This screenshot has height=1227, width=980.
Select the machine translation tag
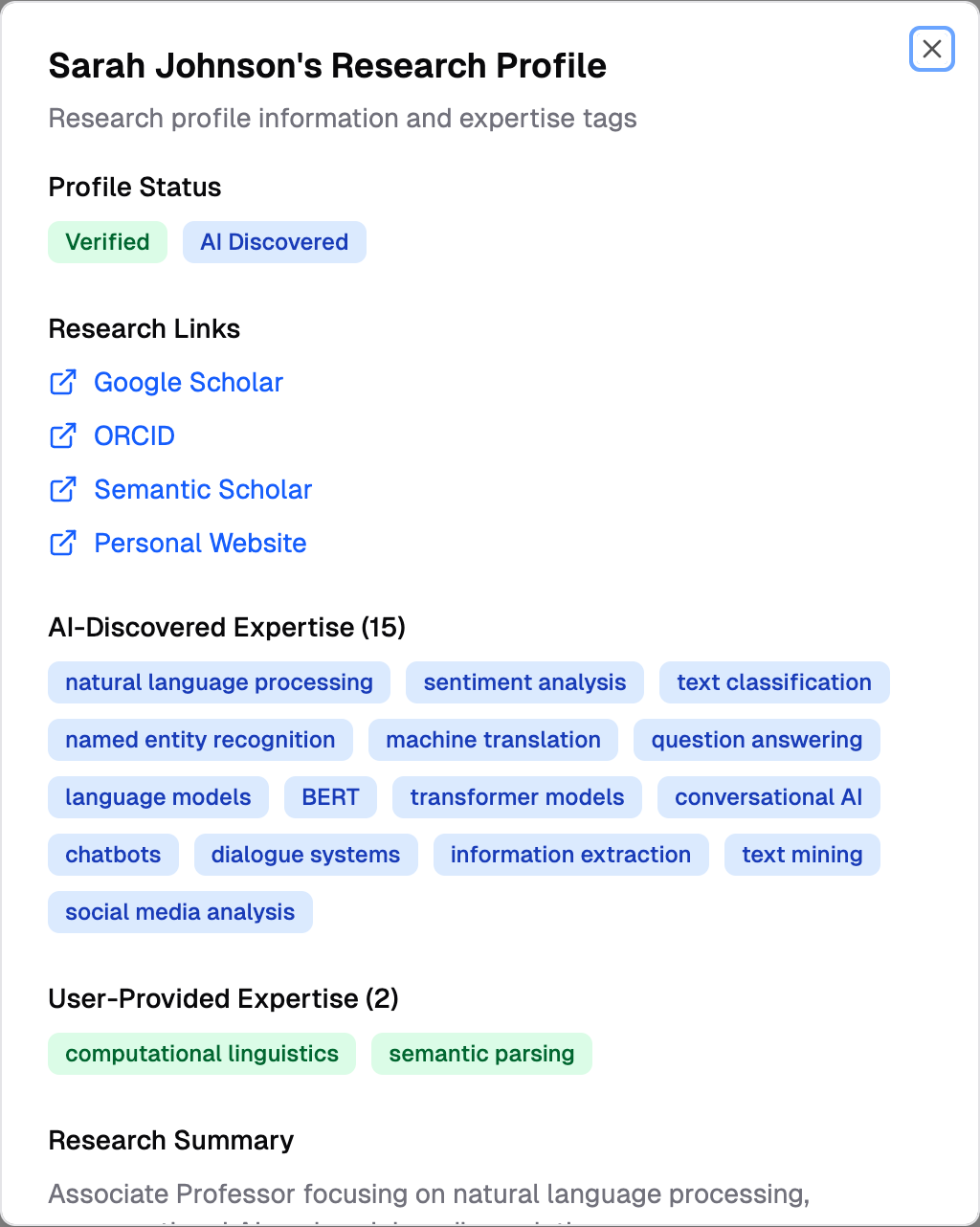click(493, 740)
